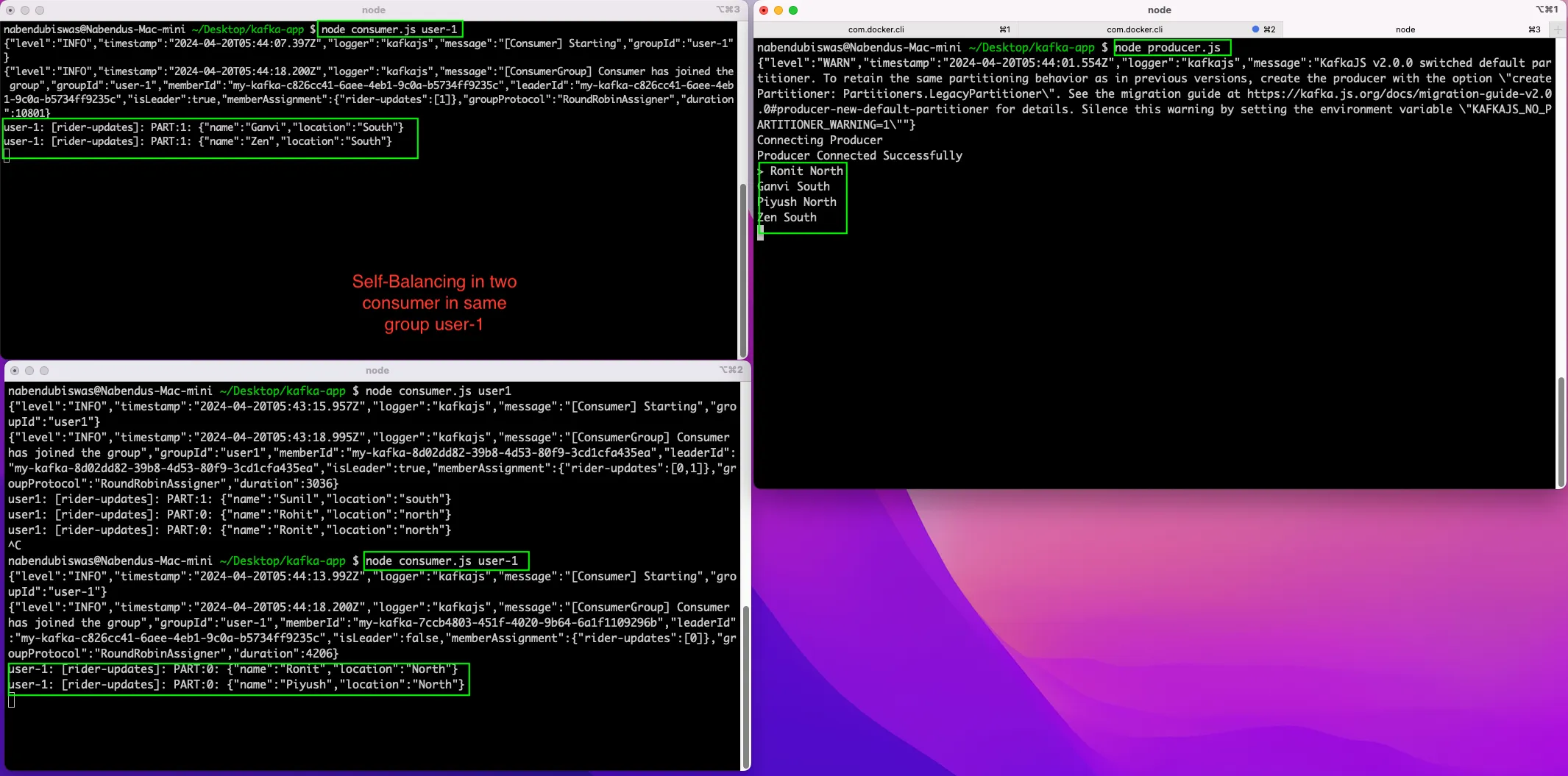The width and height of the screenshot is (1568, 776).
Task: Maximize the producer window with the green button
Action: pos(793,10)
